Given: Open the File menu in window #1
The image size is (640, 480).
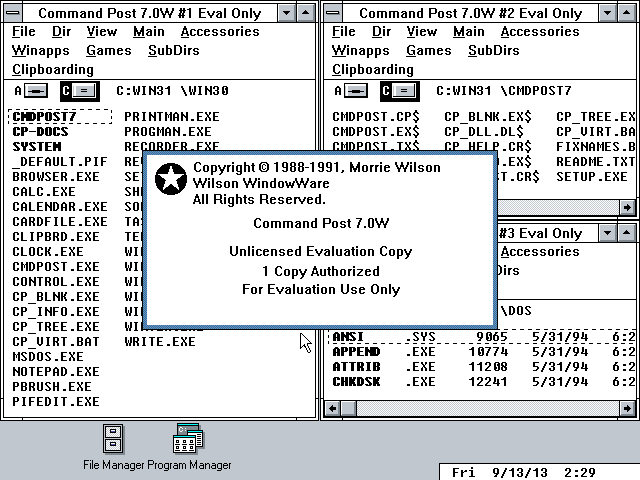Looking at the screenshot, I should (x=24, y=31).
